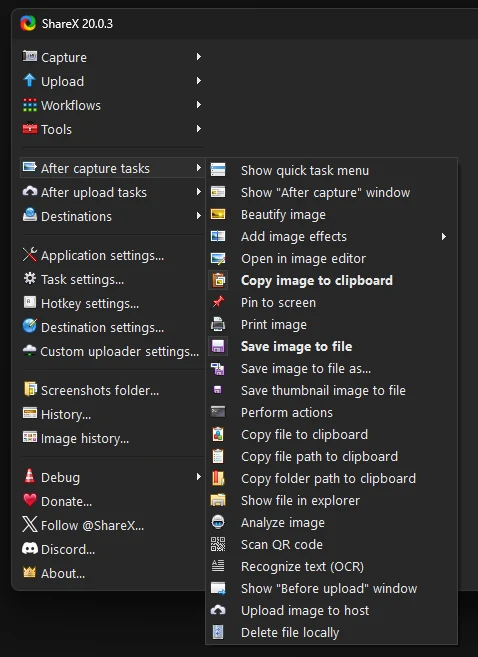
Task: Click the After capture tasks label
Action: [95, 168]
